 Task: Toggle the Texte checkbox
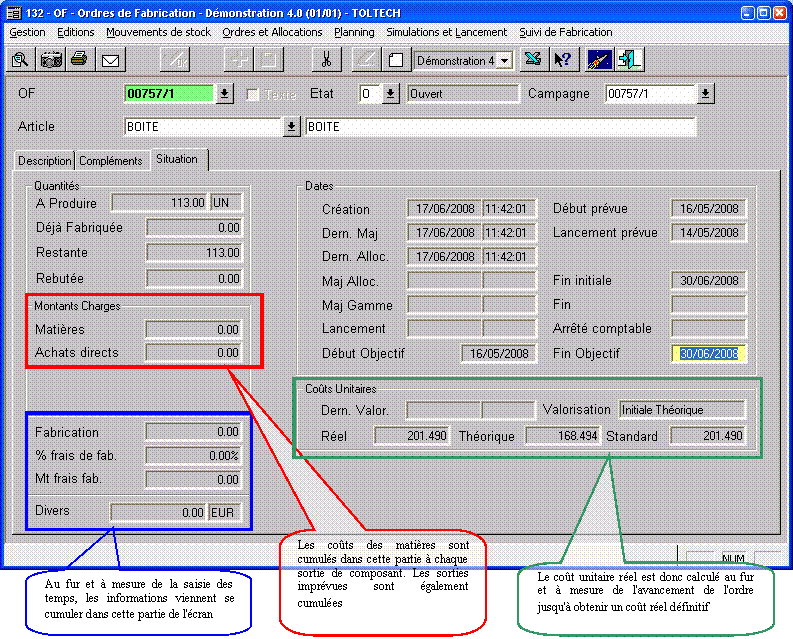click(253, 94)
